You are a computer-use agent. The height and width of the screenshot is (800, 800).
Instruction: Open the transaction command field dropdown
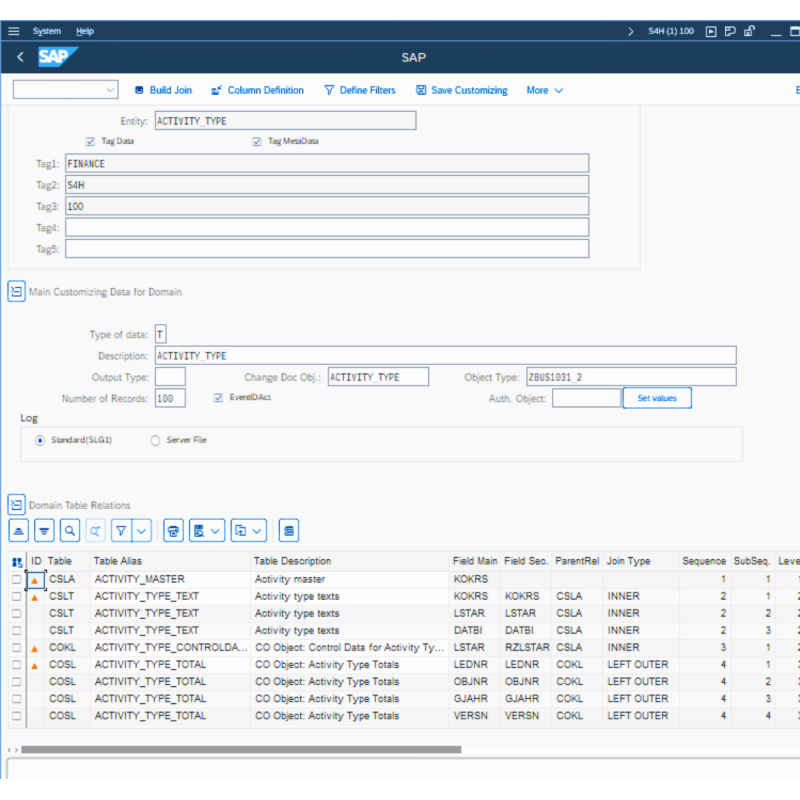tap(110, 90)
